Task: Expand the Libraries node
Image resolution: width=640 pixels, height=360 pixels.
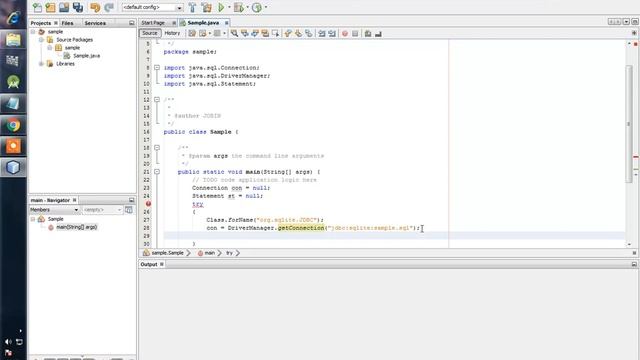Action: click(41, 64)
